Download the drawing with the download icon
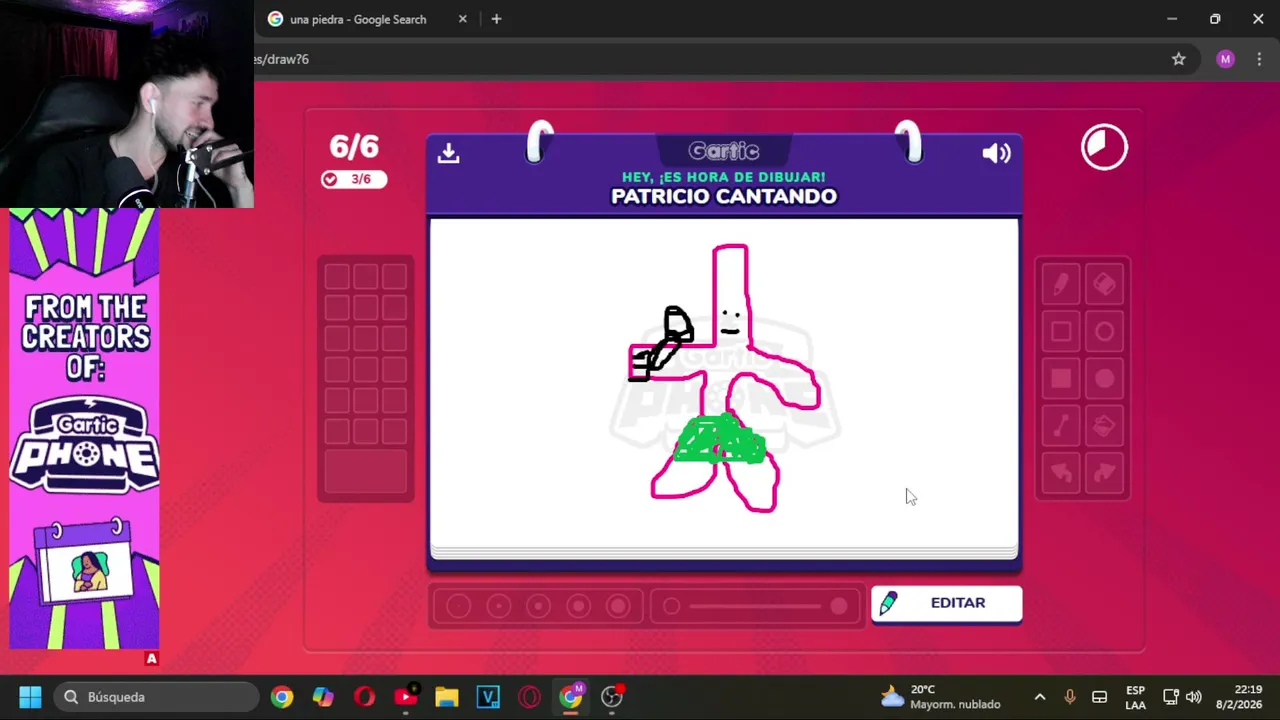 click(448, 152)
